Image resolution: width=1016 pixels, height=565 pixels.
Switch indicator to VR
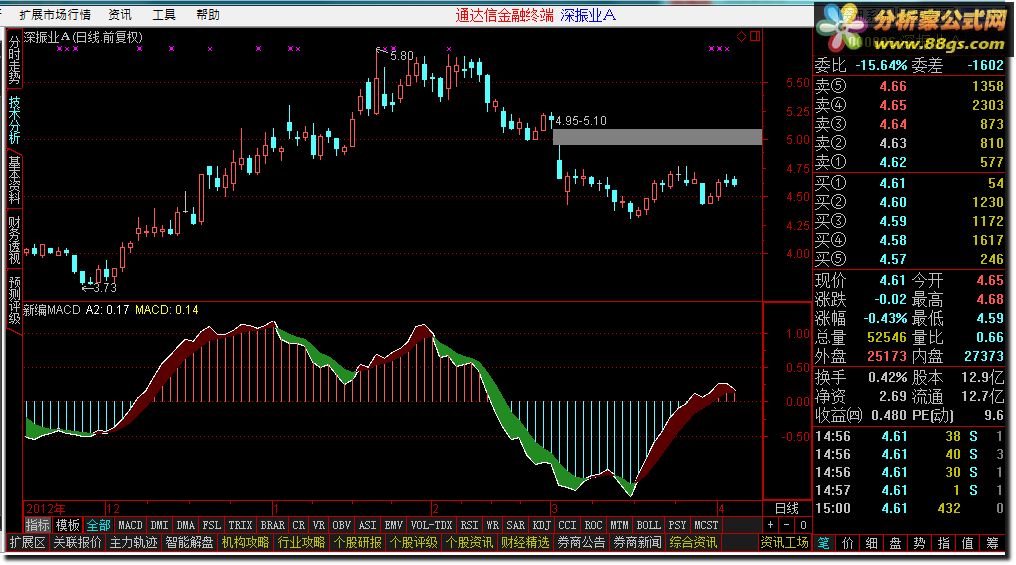point(319,525)
